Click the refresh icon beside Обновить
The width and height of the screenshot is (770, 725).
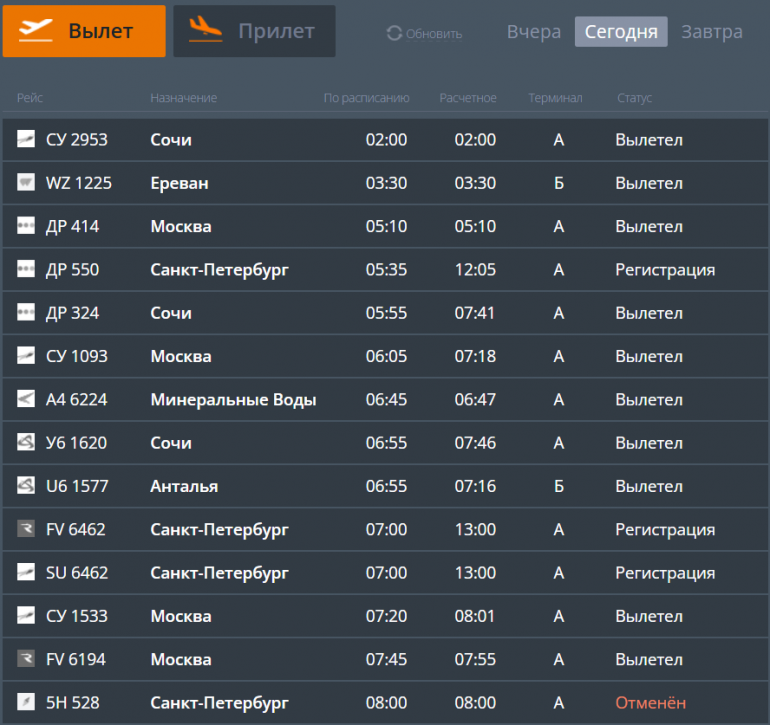click(x=394, y=33)
